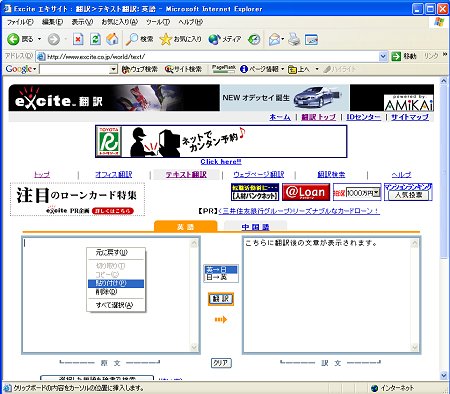Open the ウェブページ翻訳 navigation link
450x394 pixels.
click(258, 174)
